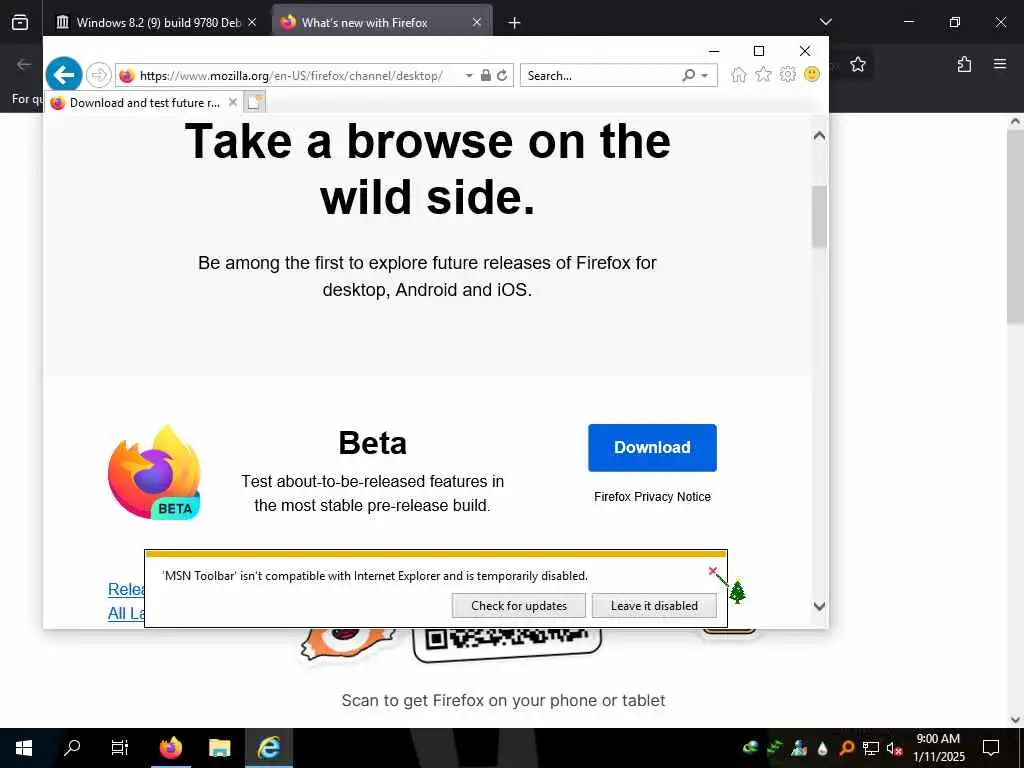
Task: Expand the IE address bar autocomplete dropdown arrow
Action: click(x=468, y=76)
